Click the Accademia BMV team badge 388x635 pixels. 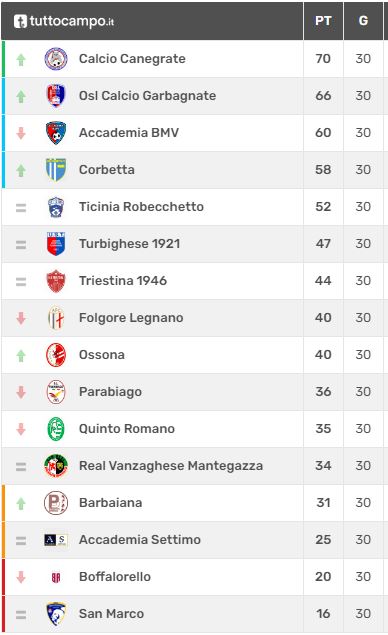coord(56,133)
